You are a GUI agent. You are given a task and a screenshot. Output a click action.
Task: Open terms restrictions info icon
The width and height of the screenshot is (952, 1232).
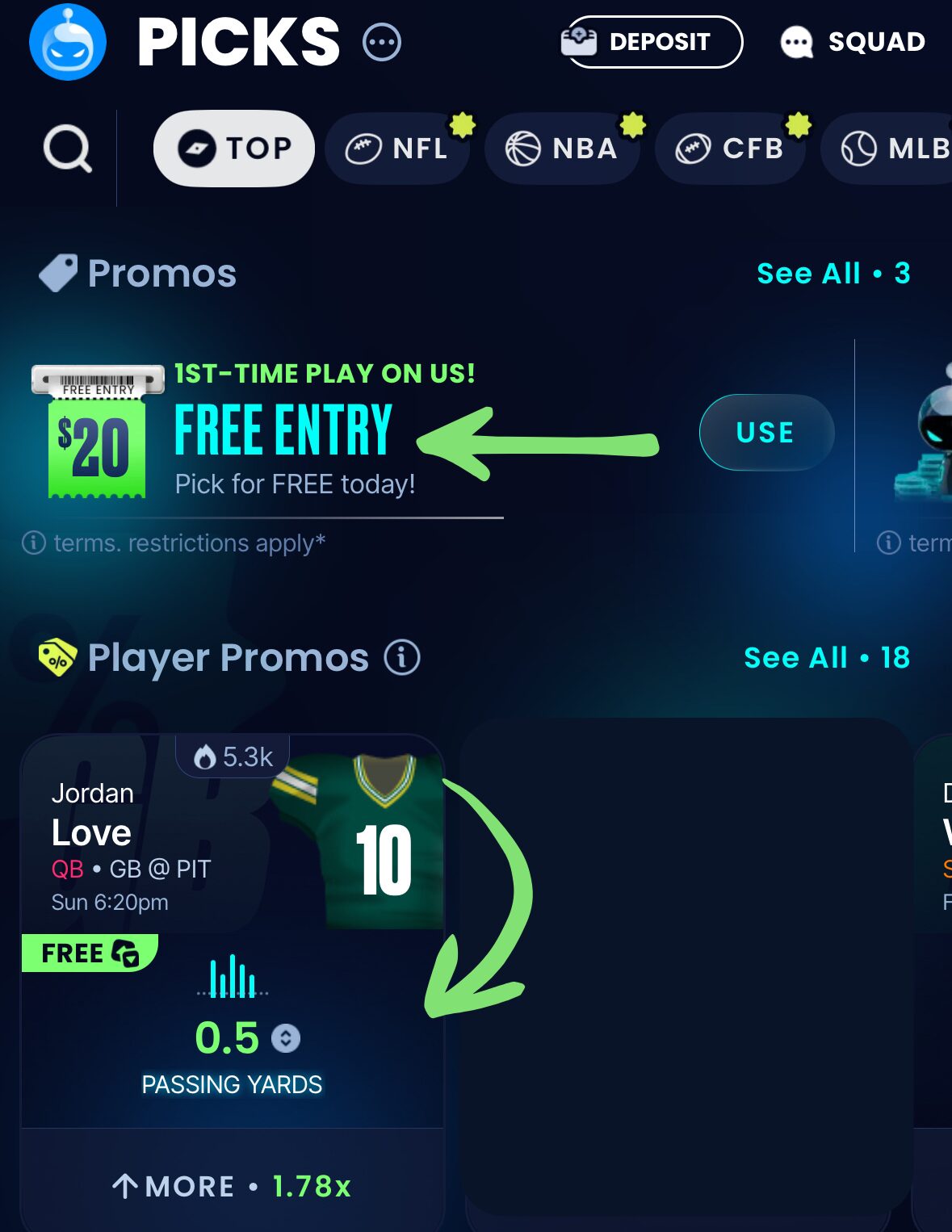[x=33, y=543]
